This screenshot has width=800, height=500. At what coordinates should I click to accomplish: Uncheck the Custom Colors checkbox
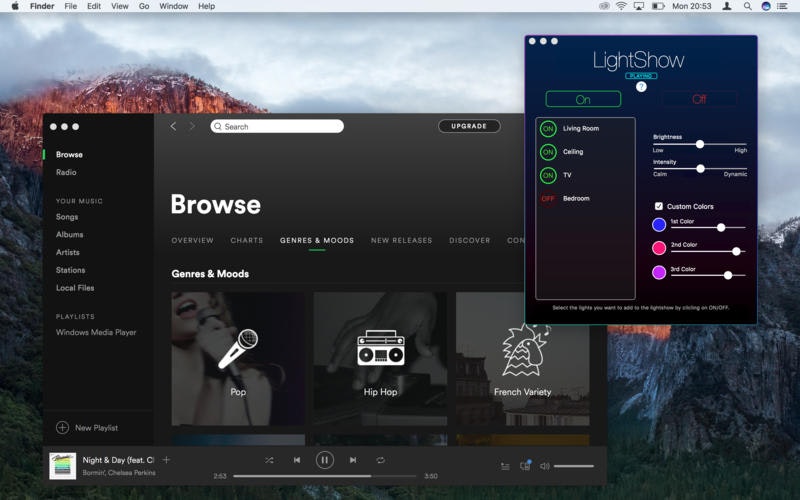(x=659, y=206)
